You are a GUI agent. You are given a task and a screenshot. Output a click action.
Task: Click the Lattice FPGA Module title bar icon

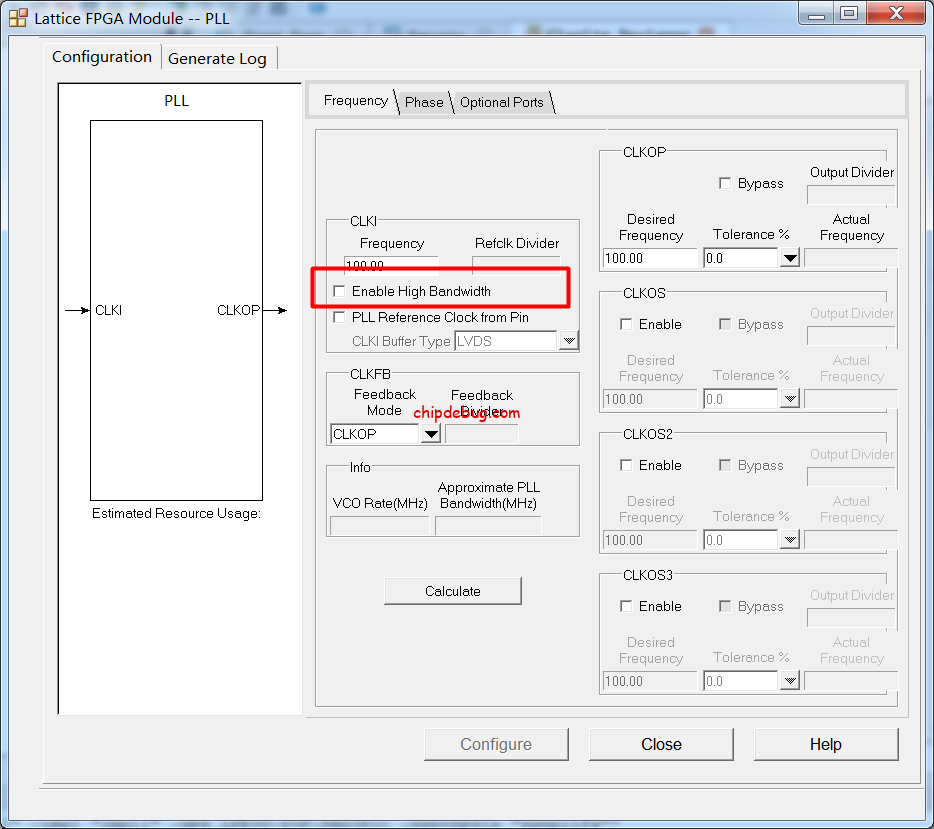click(x=18, y=17)
